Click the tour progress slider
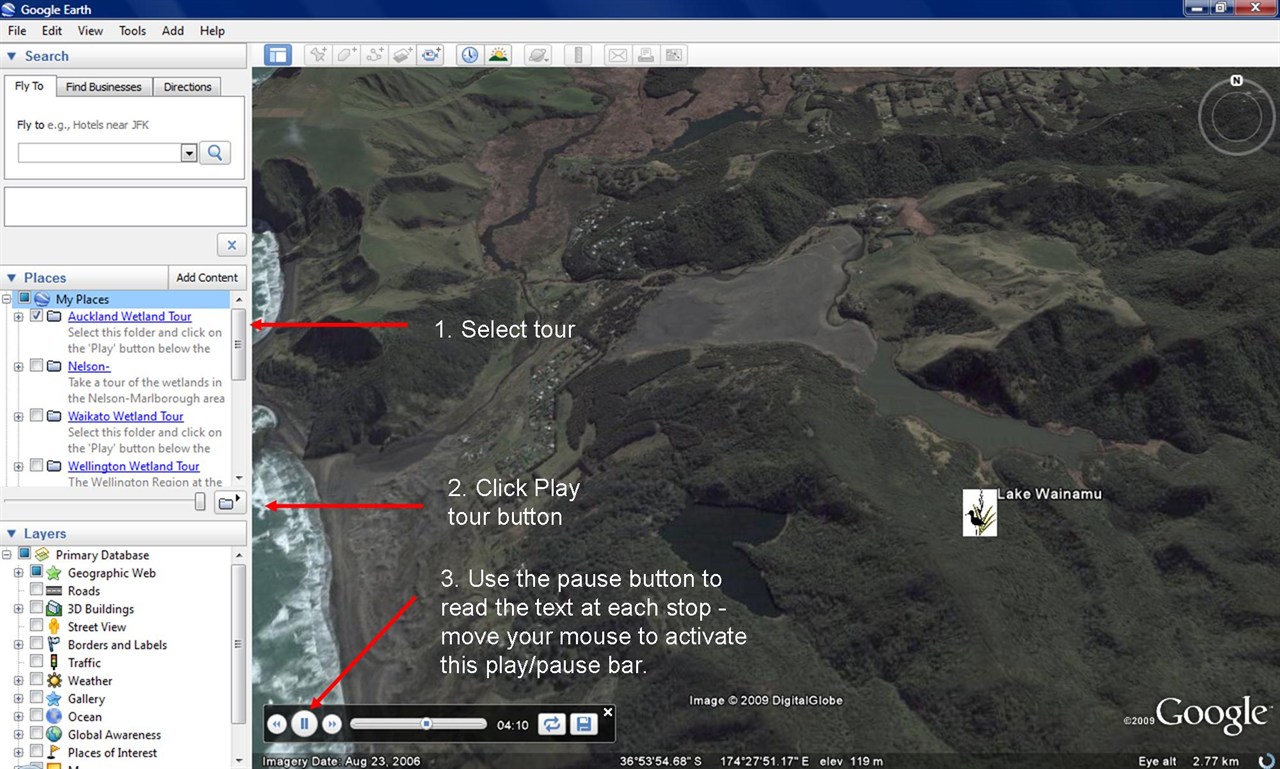This screenshot has height=769, width=1280. click(418, 723)
